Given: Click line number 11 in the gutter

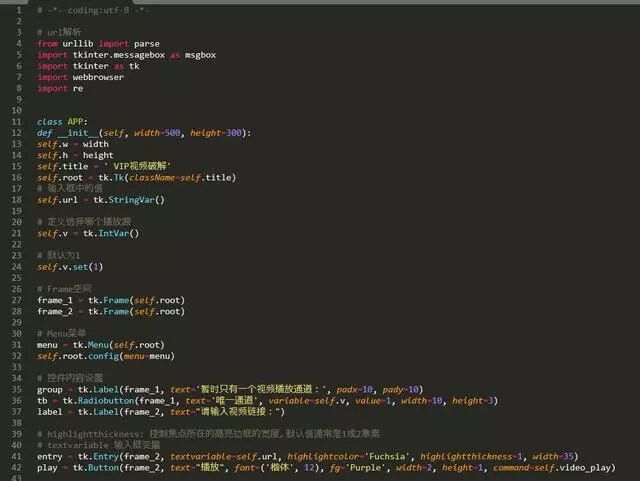Looking at the screenshot, I should point(16,121).
